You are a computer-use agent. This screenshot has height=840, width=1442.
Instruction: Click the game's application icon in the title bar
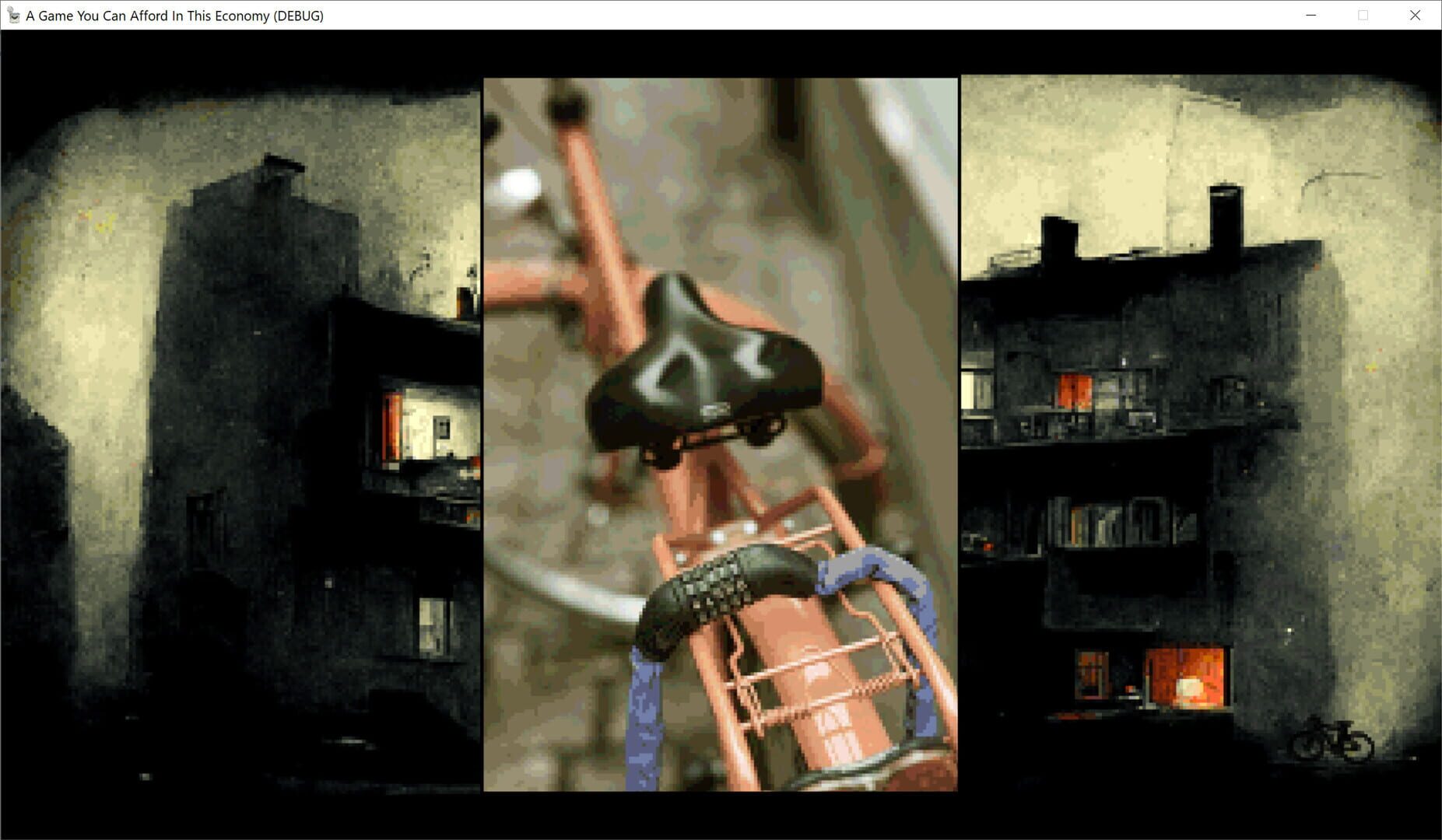coord(13,15)
